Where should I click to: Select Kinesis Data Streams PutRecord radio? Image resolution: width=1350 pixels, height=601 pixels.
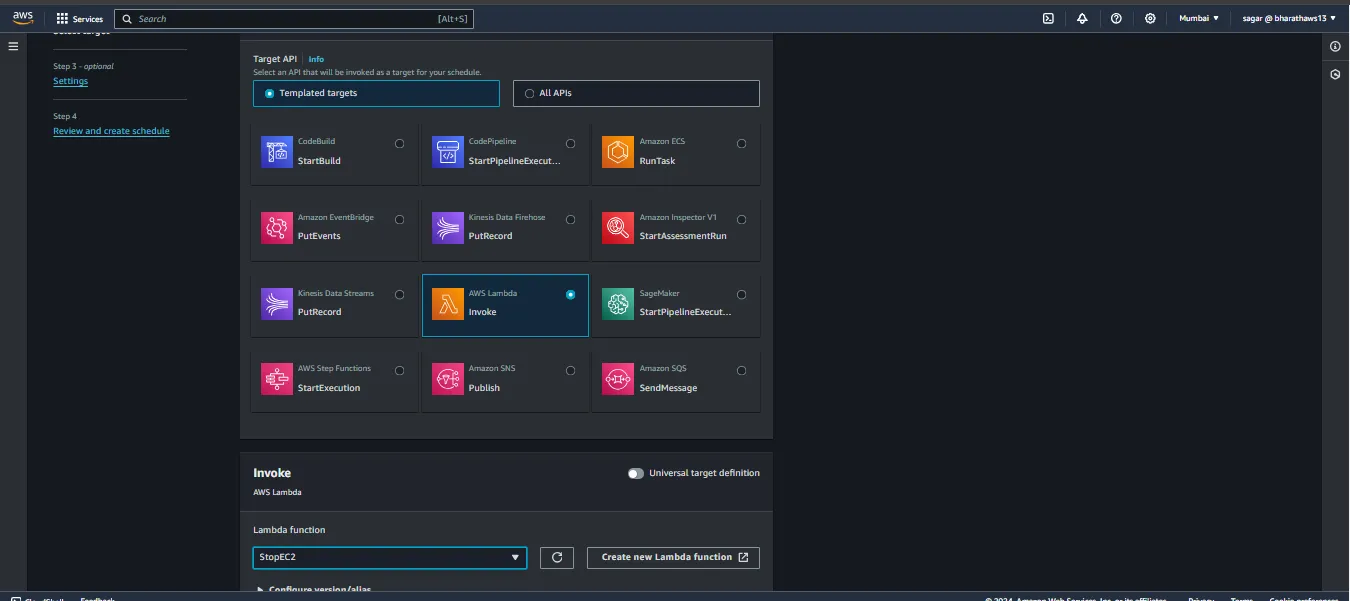click(400, 294)
